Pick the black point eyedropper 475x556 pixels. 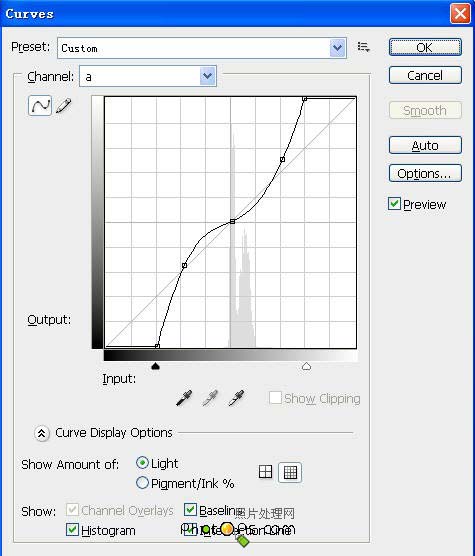pyautogui.click(x=184, y=398)
